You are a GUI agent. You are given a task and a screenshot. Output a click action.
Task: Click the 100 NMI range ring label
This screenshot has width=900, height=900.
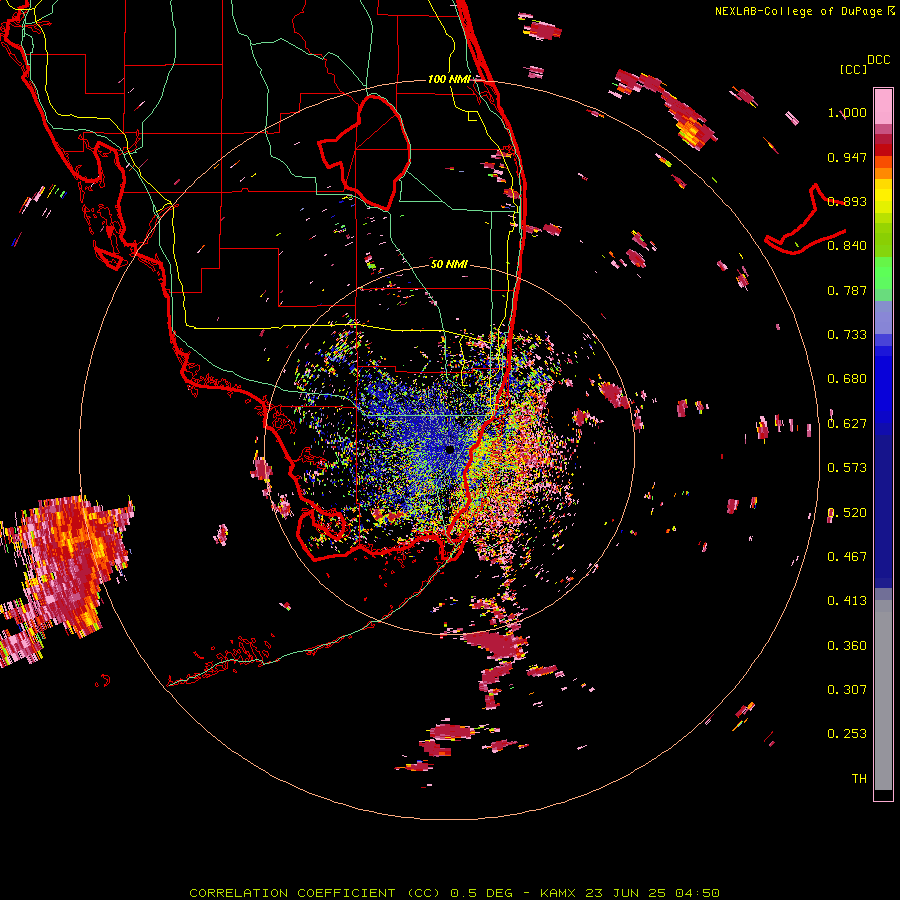[x=449, y=79]
